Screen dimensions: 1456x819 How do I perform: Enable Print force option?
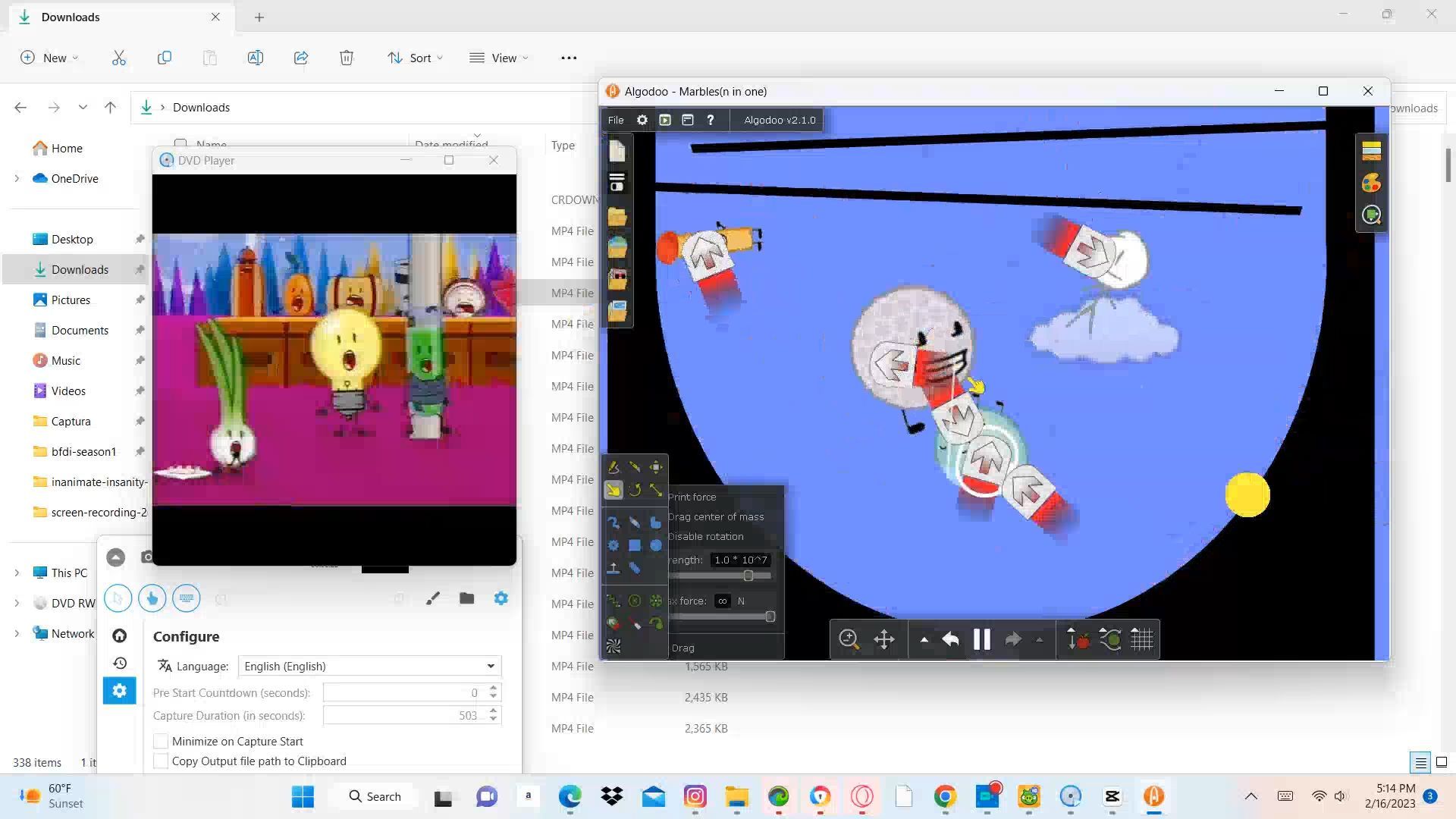pyautogui.click(x=692, y=497)
